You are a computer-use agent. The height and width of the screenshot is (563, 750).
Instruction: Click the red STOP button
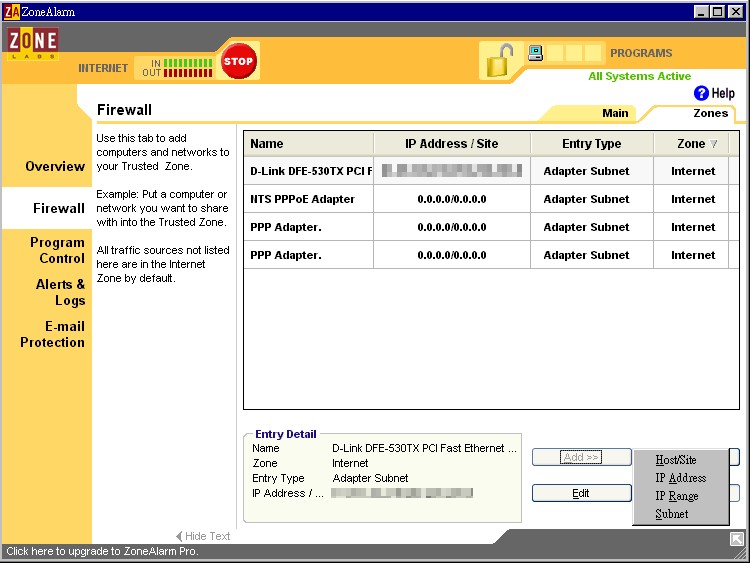(238, 61)
